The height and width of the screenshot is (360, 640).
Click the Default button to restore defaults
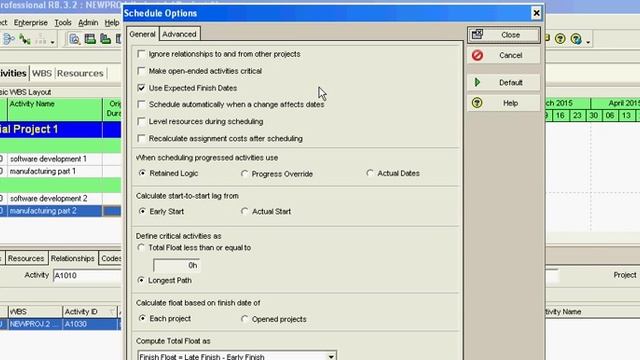(x=504, y=83)
